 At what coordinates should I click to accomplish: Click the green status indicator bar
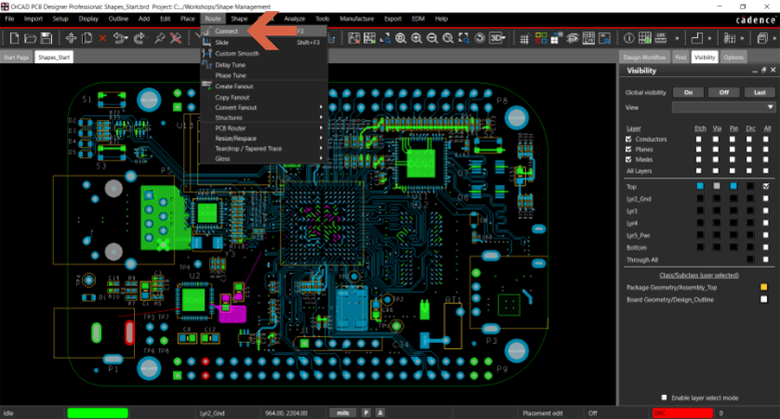98,413
